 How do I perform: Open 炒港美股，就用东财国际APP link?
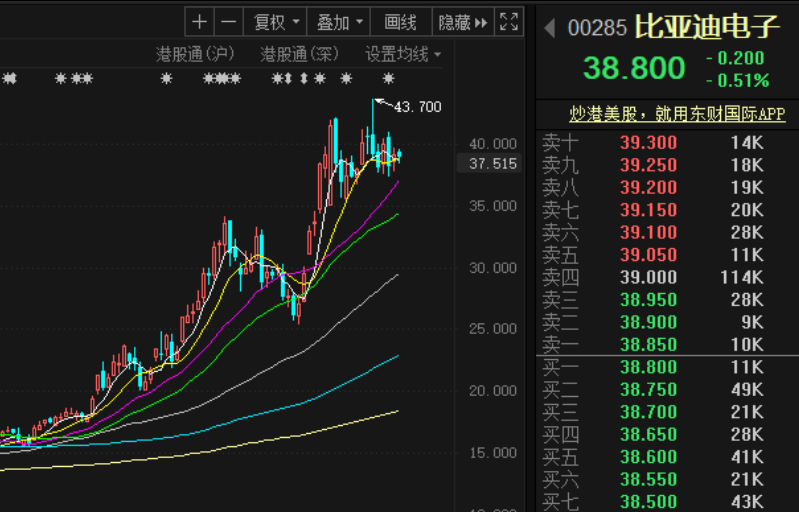[x=677, y=114]
